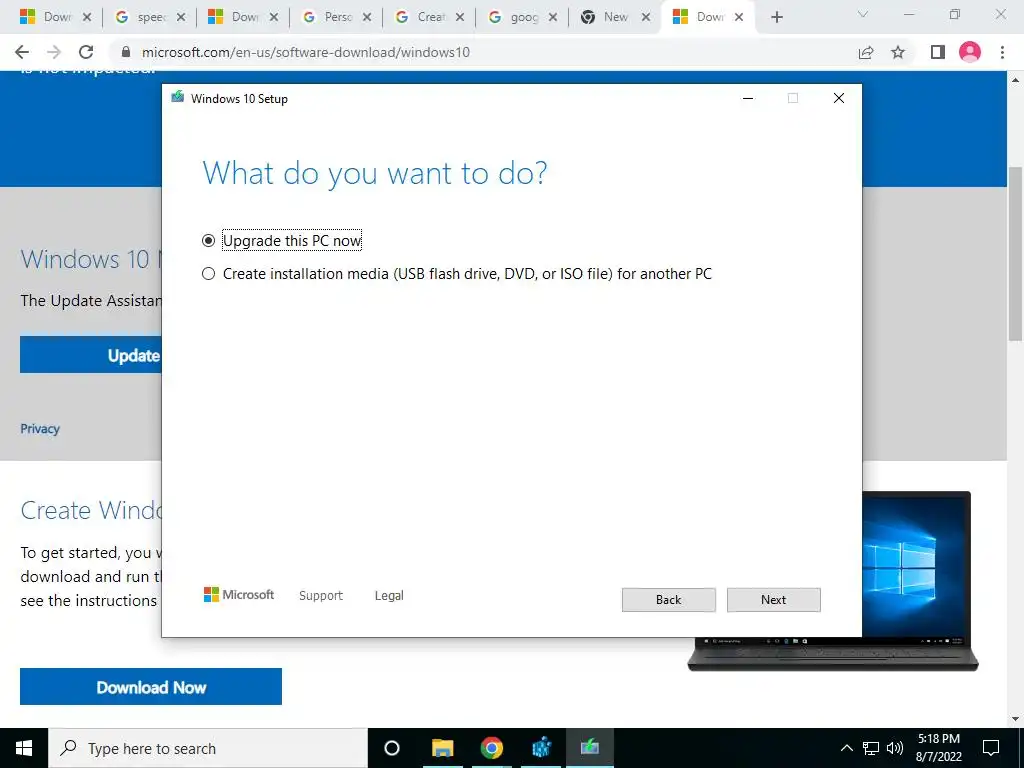Share this page using the share icon
This screenshot has height=768, width=1024.
tap(866, 52)
